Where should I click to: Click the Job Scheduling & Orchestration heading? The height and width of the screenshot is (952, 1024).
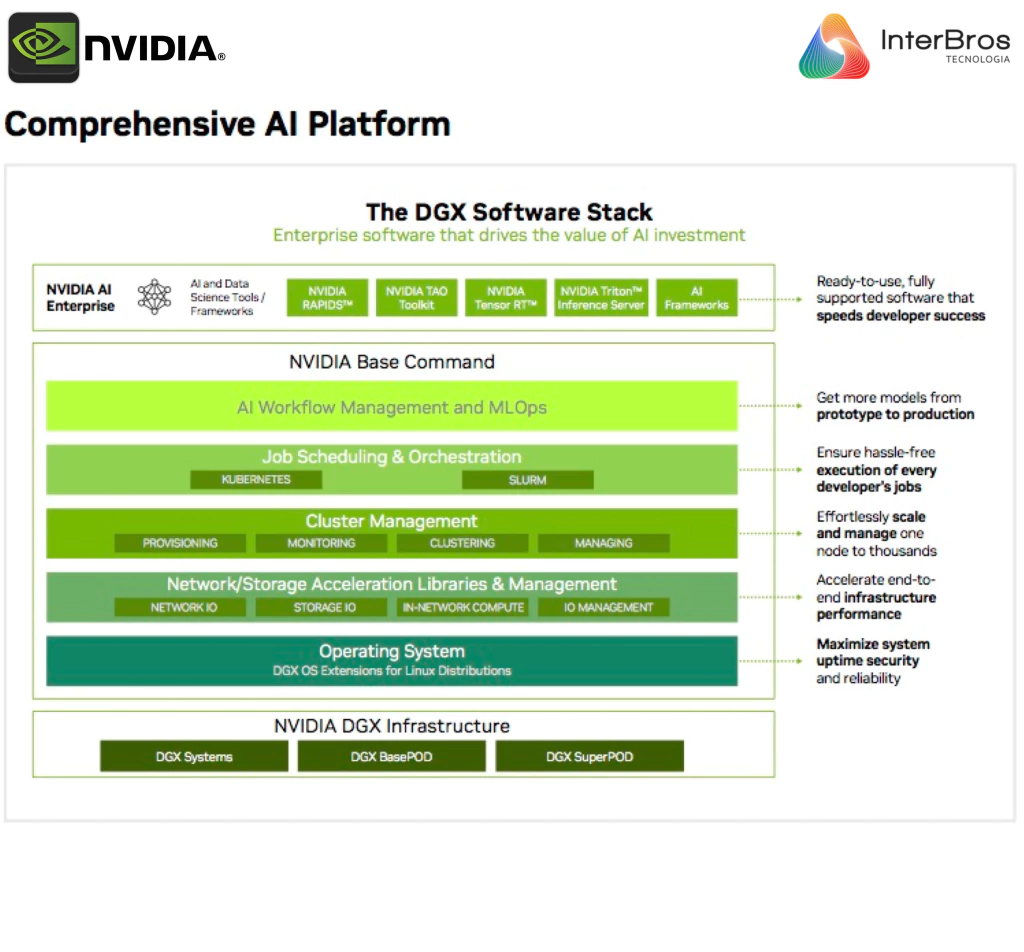tap(392, 456)
